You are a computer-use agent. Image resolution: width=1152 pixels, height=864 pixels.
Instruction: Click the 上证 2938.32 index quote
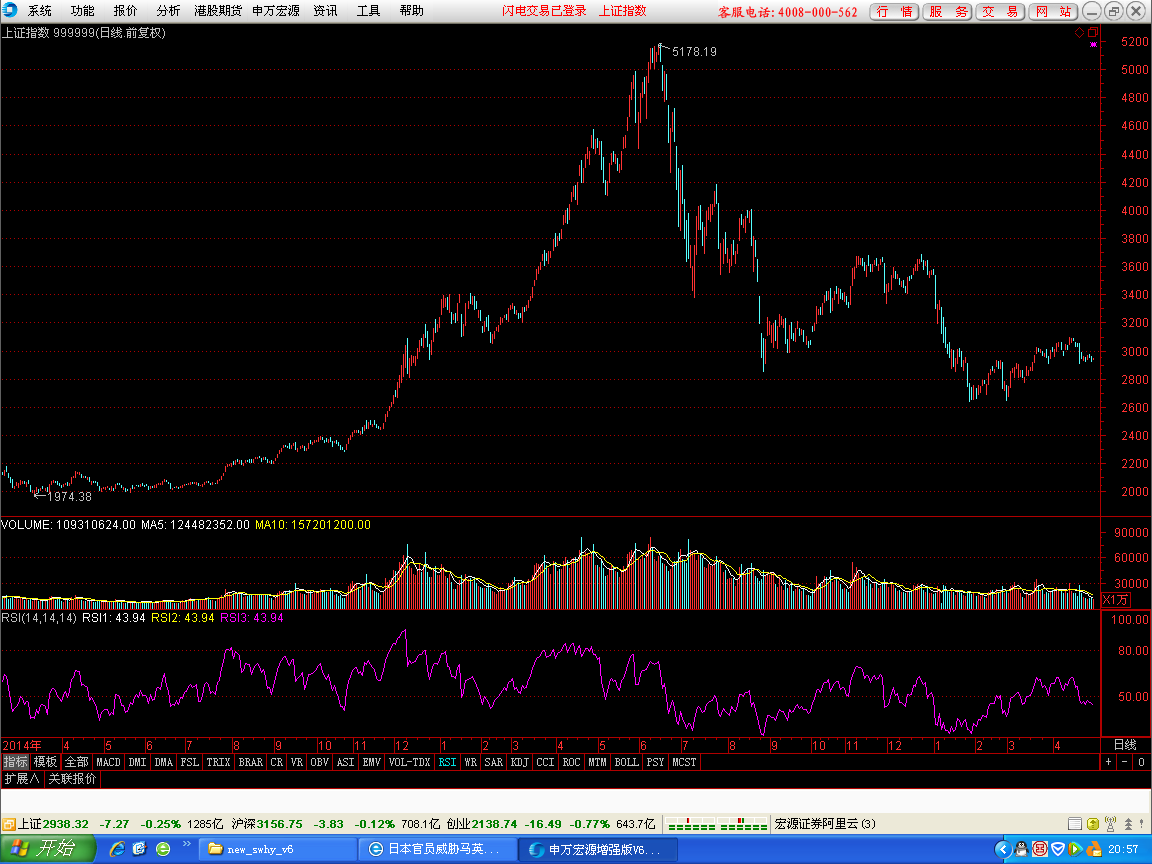click(53, 824)
